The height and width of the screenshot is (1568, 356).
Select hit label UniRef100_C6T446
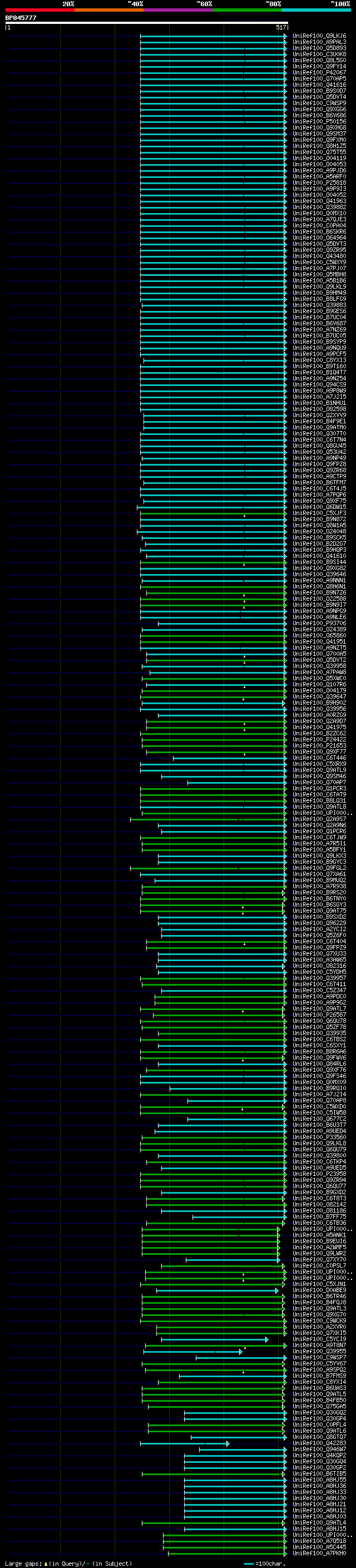(x=319, y=758)
